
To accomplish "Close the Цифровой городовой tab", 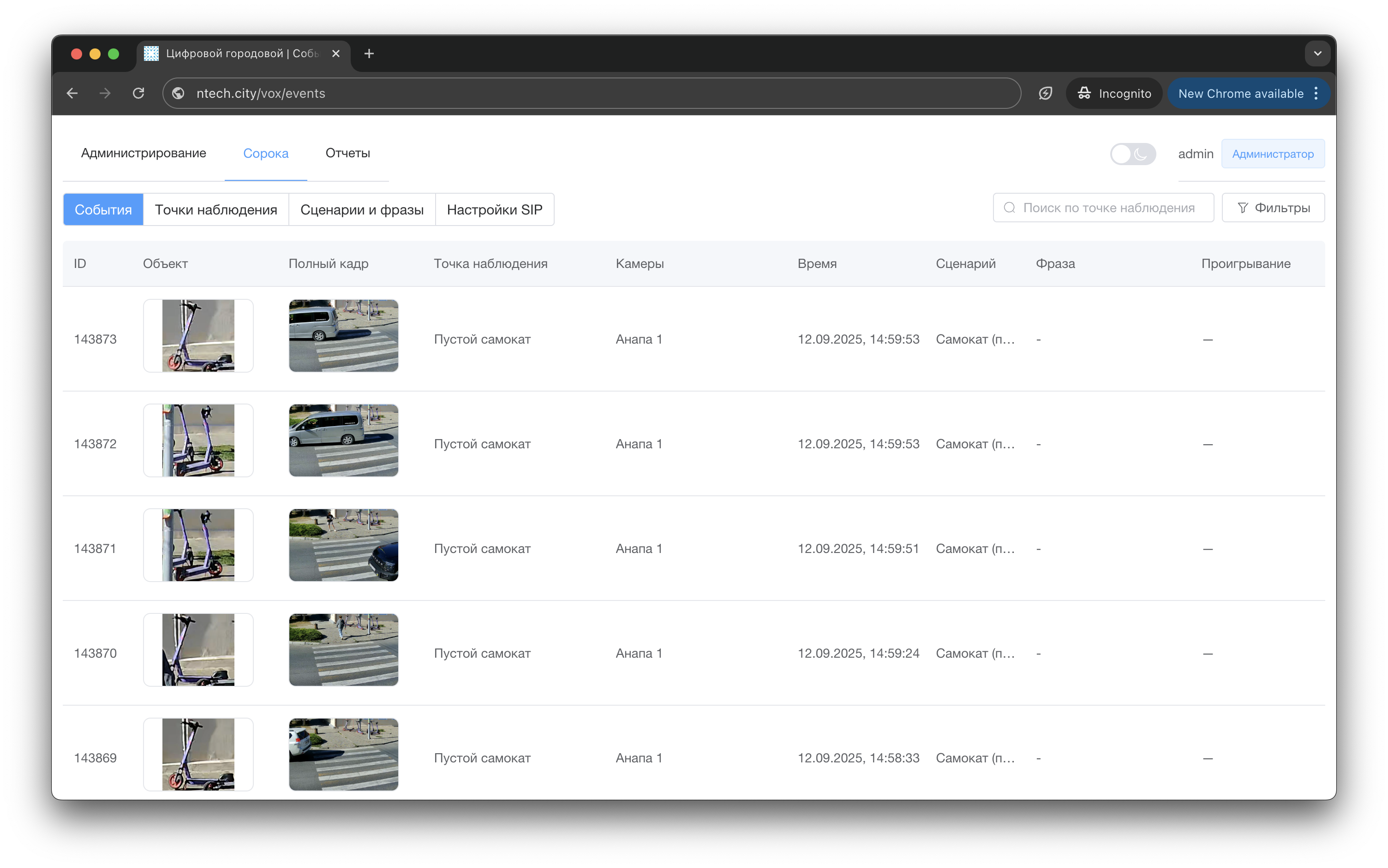I will click(336, 54).
